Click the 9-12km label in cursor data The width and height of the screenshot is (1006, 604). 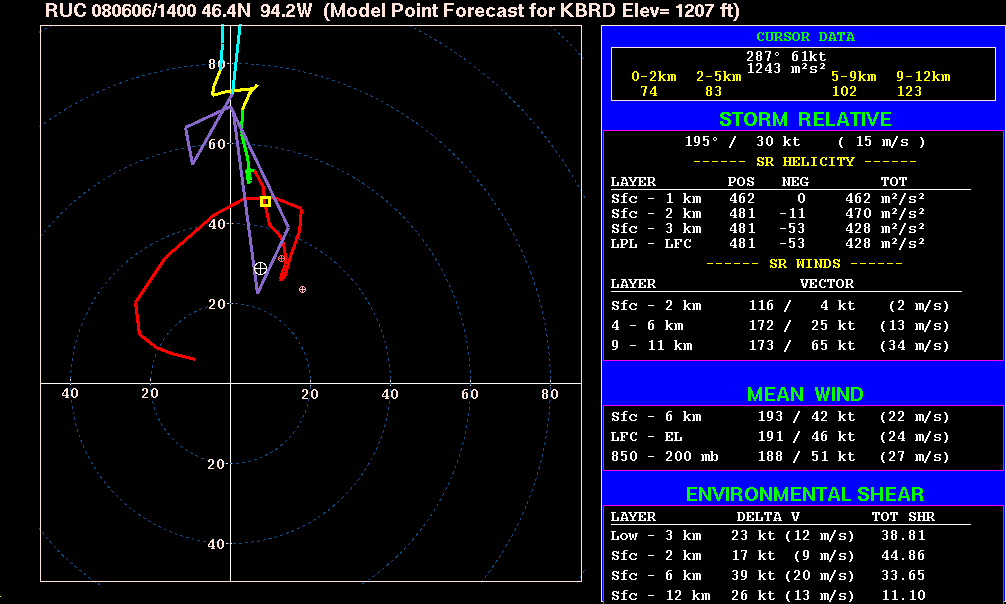(x=922, y=77)
